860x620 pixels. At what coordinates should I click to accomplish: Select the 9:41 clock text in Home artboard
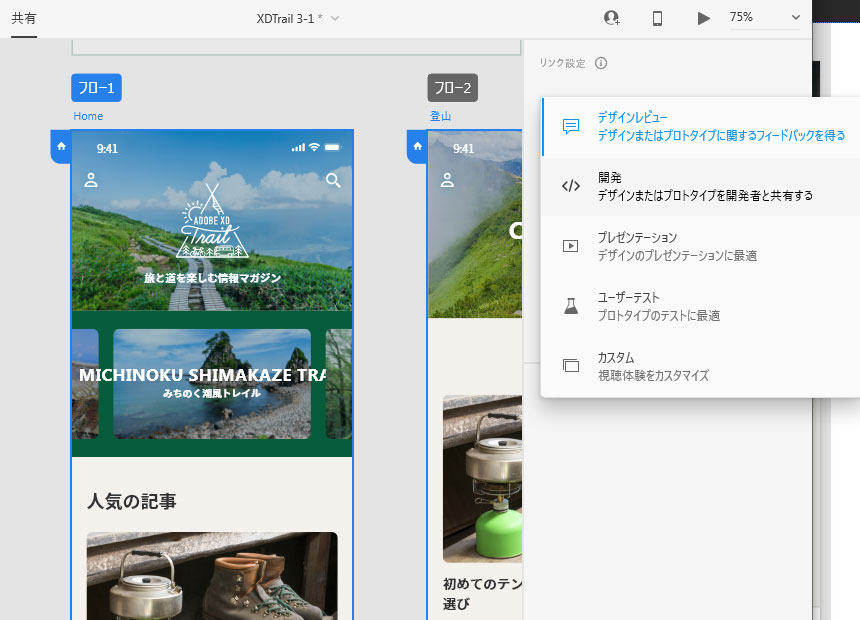click(x=107, y=149)
